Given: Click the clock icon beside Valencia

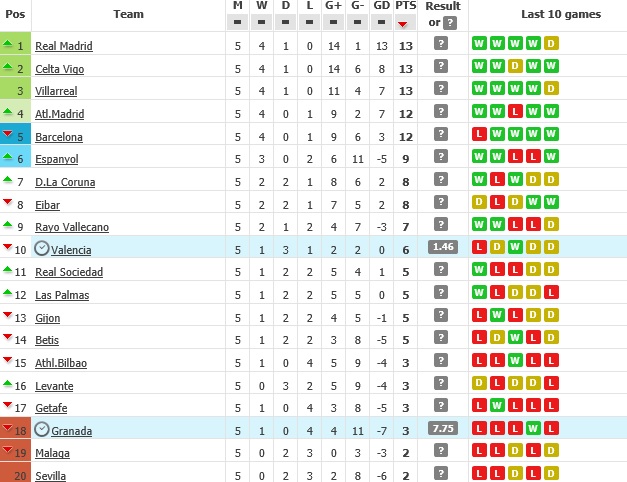Looking at the screenshot, I should [x=41, y=249].
